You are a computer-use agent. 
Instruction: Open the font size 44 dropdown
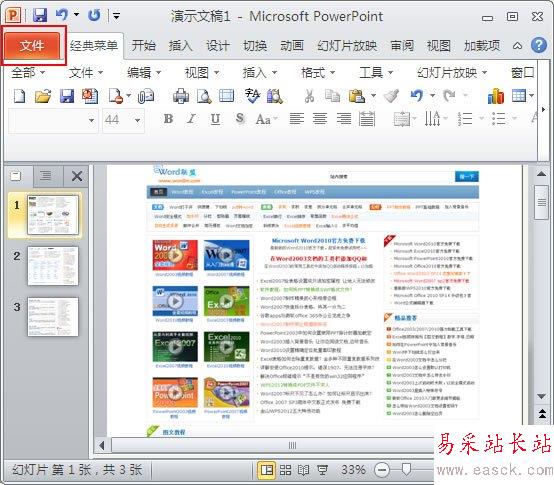coord(137,120)
